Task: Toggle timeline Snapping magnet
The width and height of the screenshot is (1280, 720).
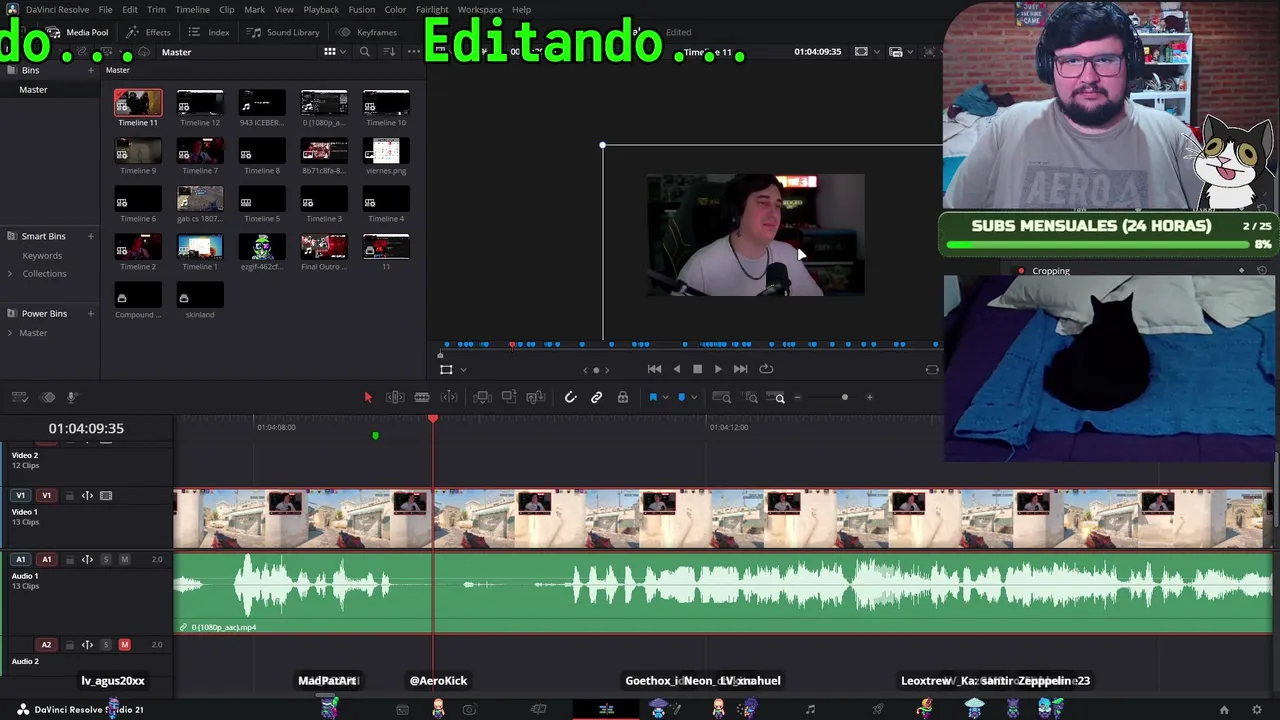Action: (570, 398)
